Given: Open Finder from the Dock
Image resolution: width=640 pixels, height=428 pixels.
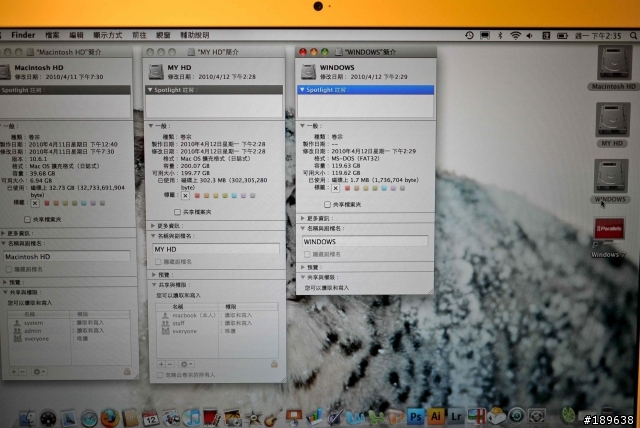Looking at the screenshot, I should [27, 418].
